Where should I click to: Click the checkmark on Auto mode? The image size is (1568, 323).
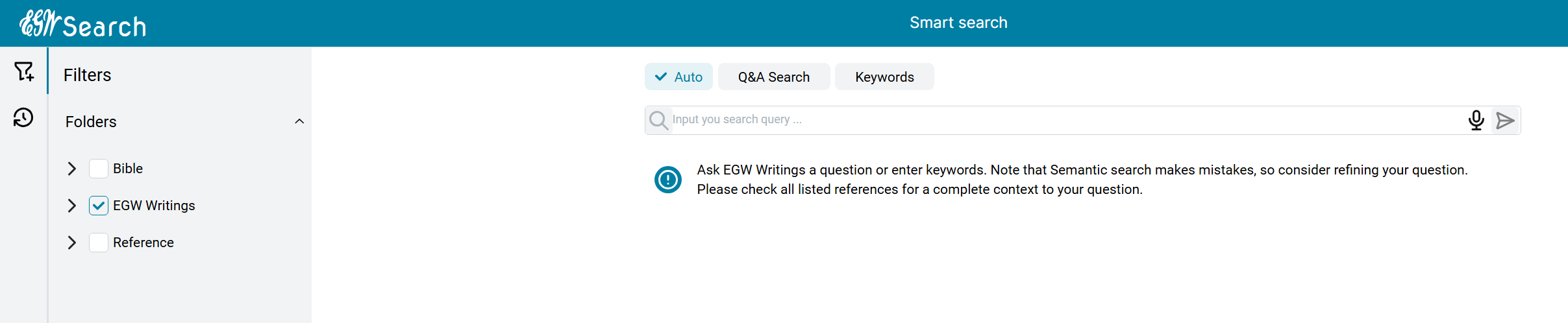click(661, 77)
